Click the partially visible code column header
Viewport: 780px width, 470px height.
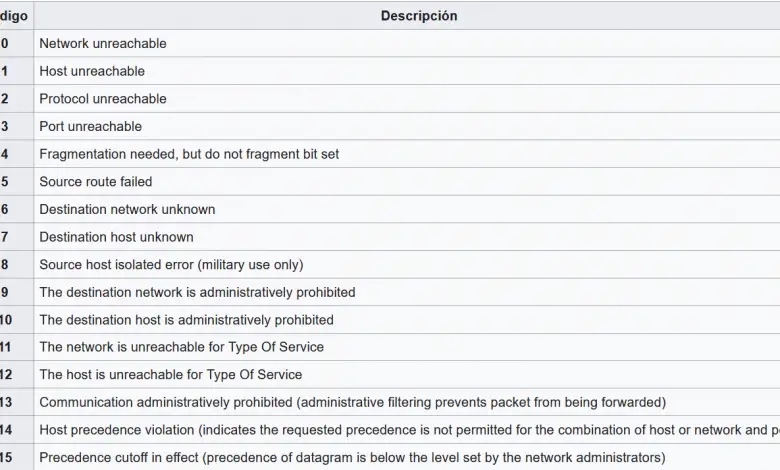point(14,16)
